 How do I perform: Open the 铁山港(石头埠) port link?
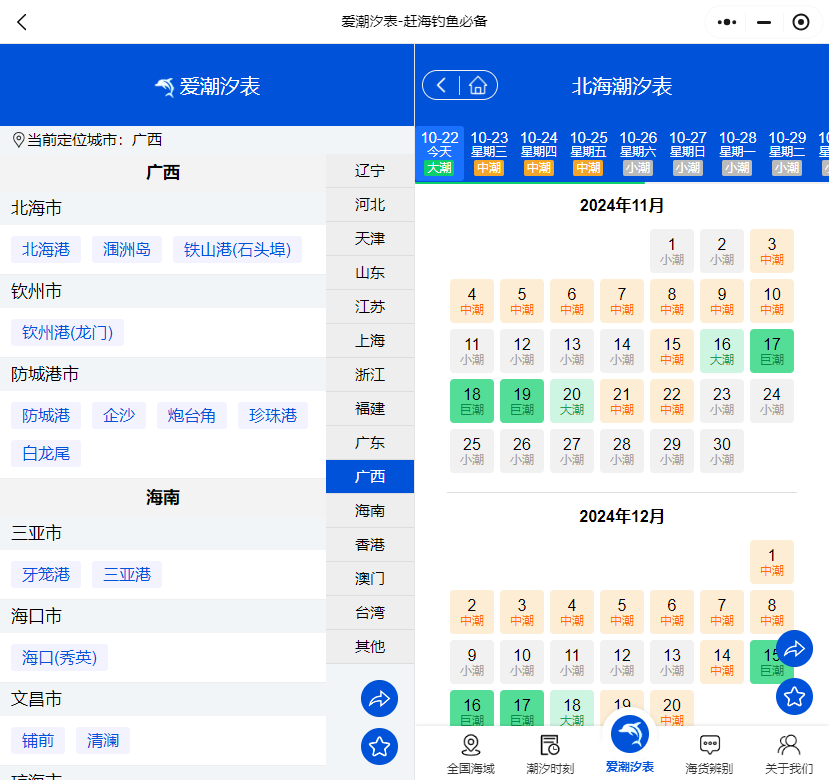tap(237, 250)
